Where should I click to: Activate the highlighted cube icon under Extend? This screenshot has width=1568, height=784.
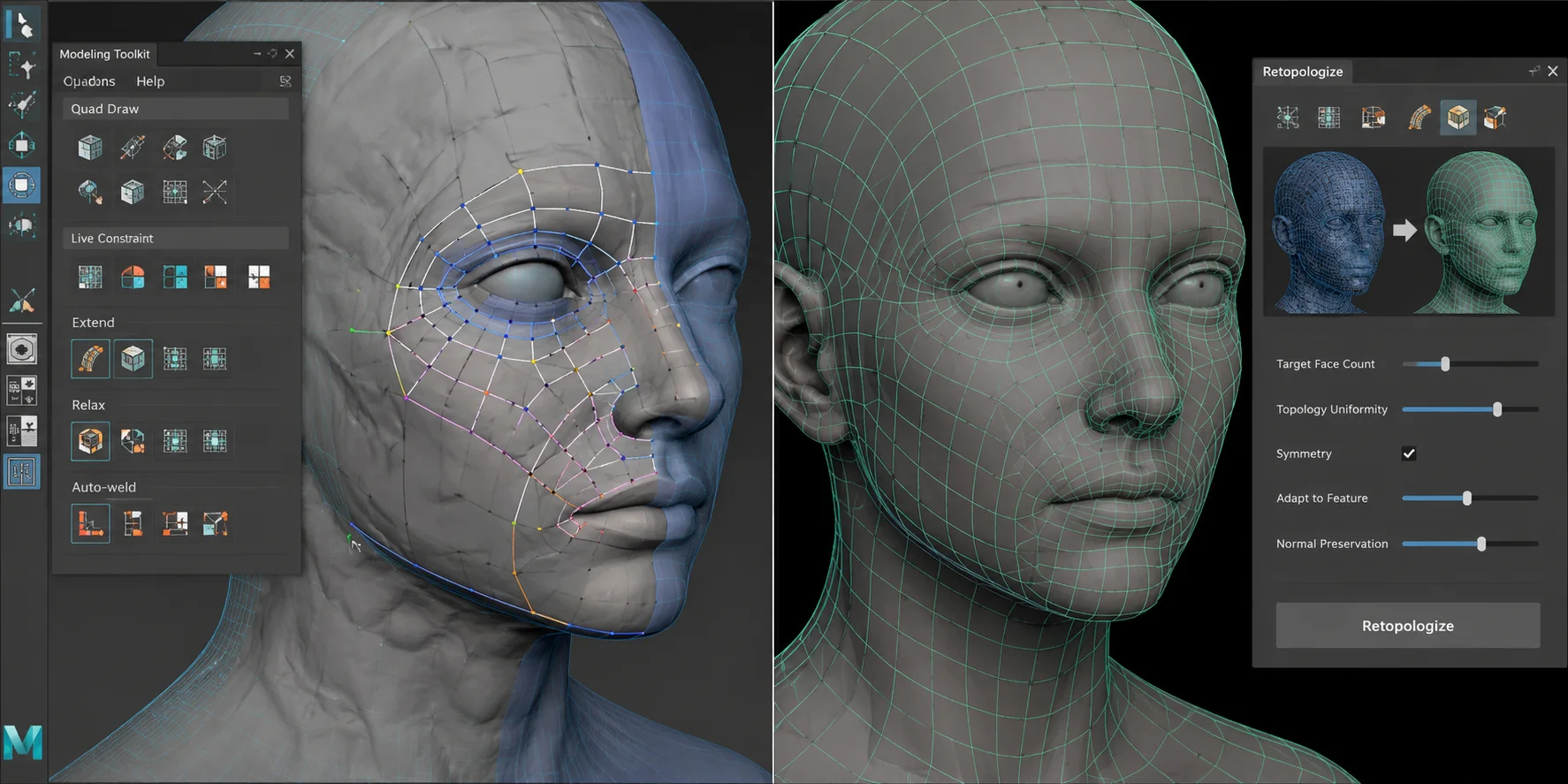(x=133, y=359)
